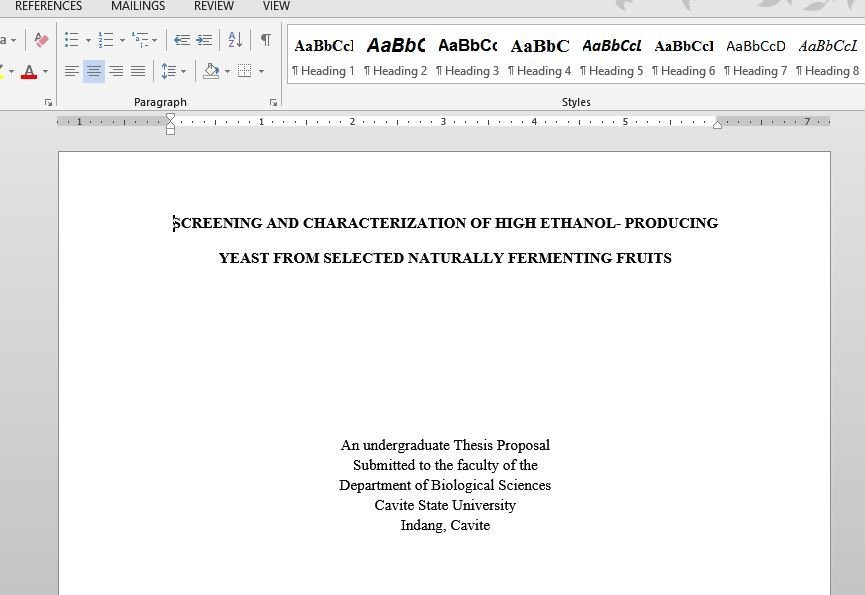Click the right indent marker on the ruler

pyautogui.click(x=717, y=124)
